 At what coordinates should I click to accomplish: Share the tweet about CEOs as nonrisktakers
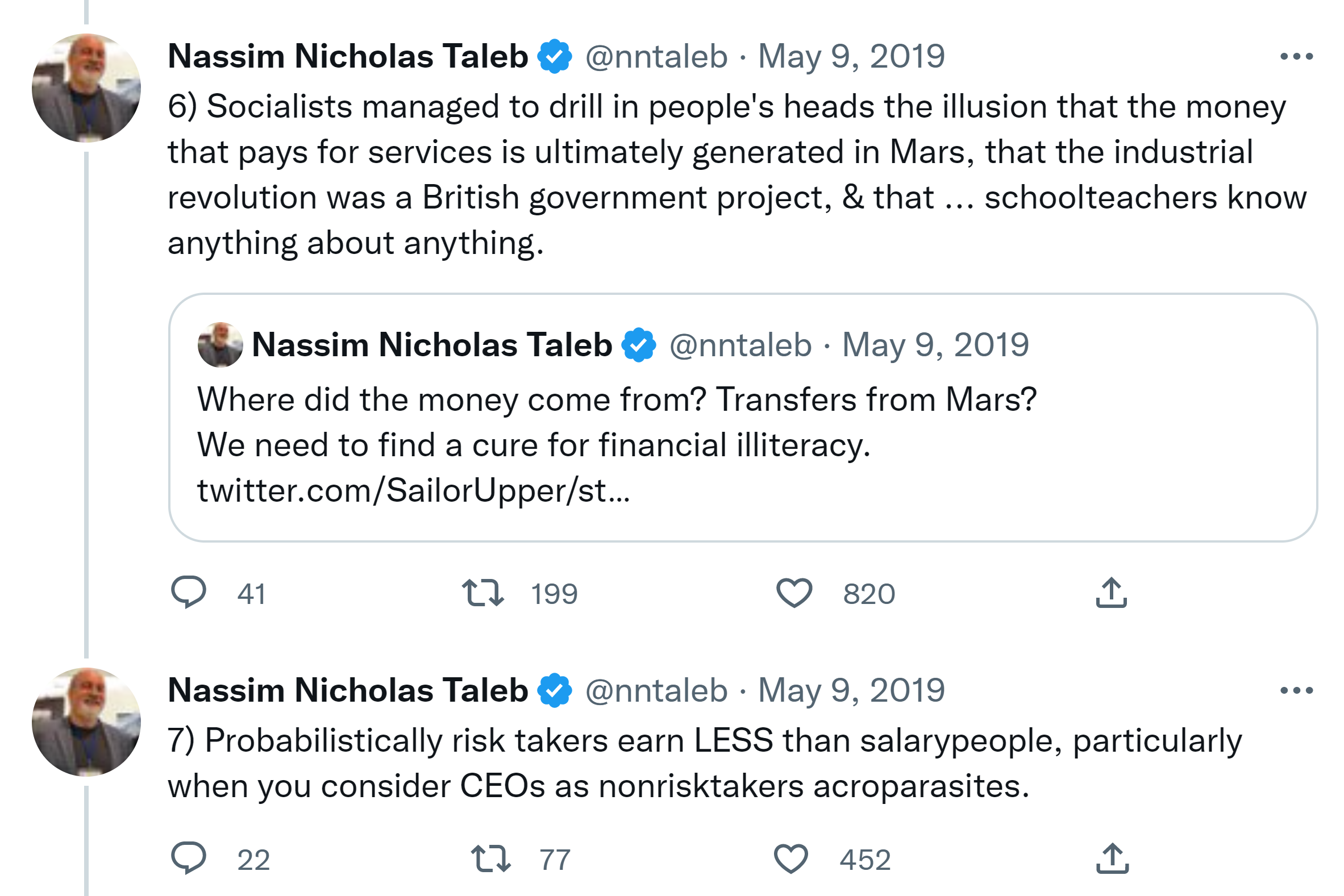click(1112, 859)
